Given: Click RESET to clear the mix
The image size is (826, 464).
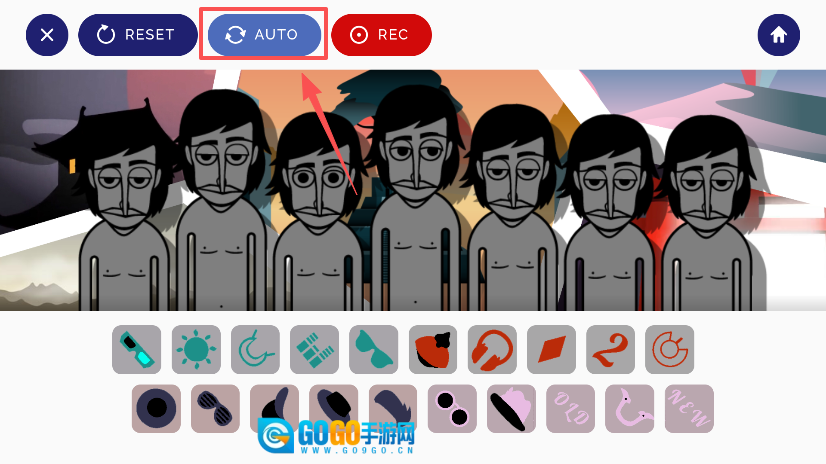Looking at the screenshot, I should 138,35.
